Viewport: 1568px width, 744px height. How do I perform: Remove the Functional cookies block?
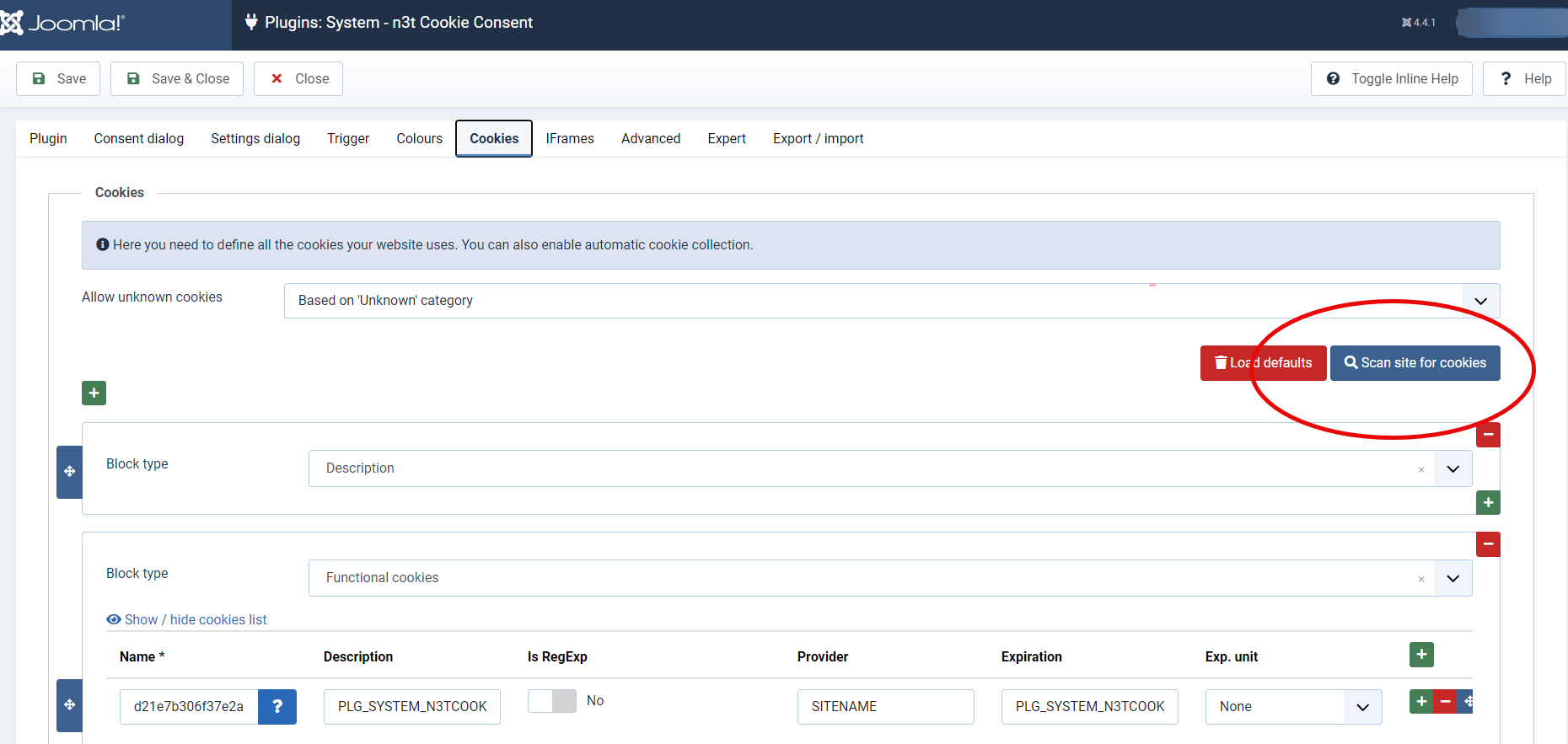pos(1488,544)
